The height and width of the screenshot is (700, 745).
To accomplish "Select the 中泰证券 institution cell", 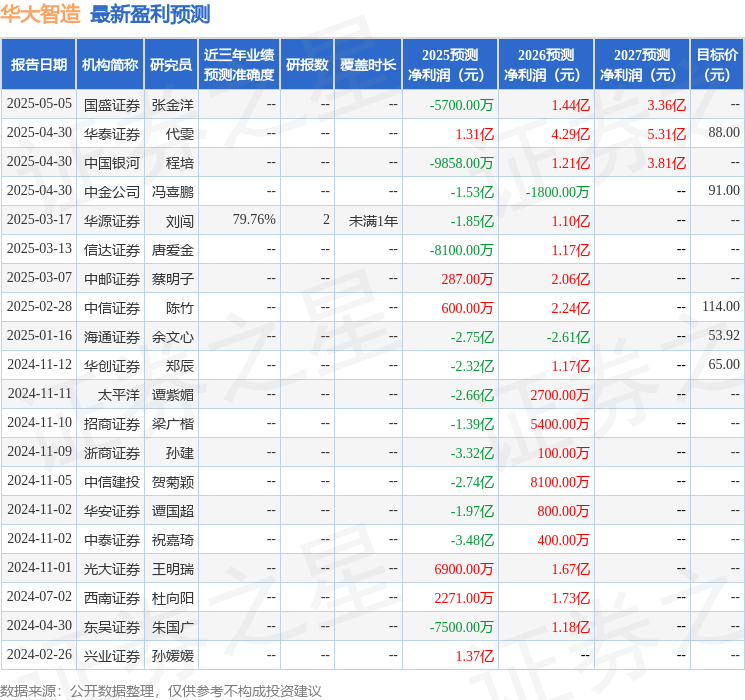I will [112, 540].
